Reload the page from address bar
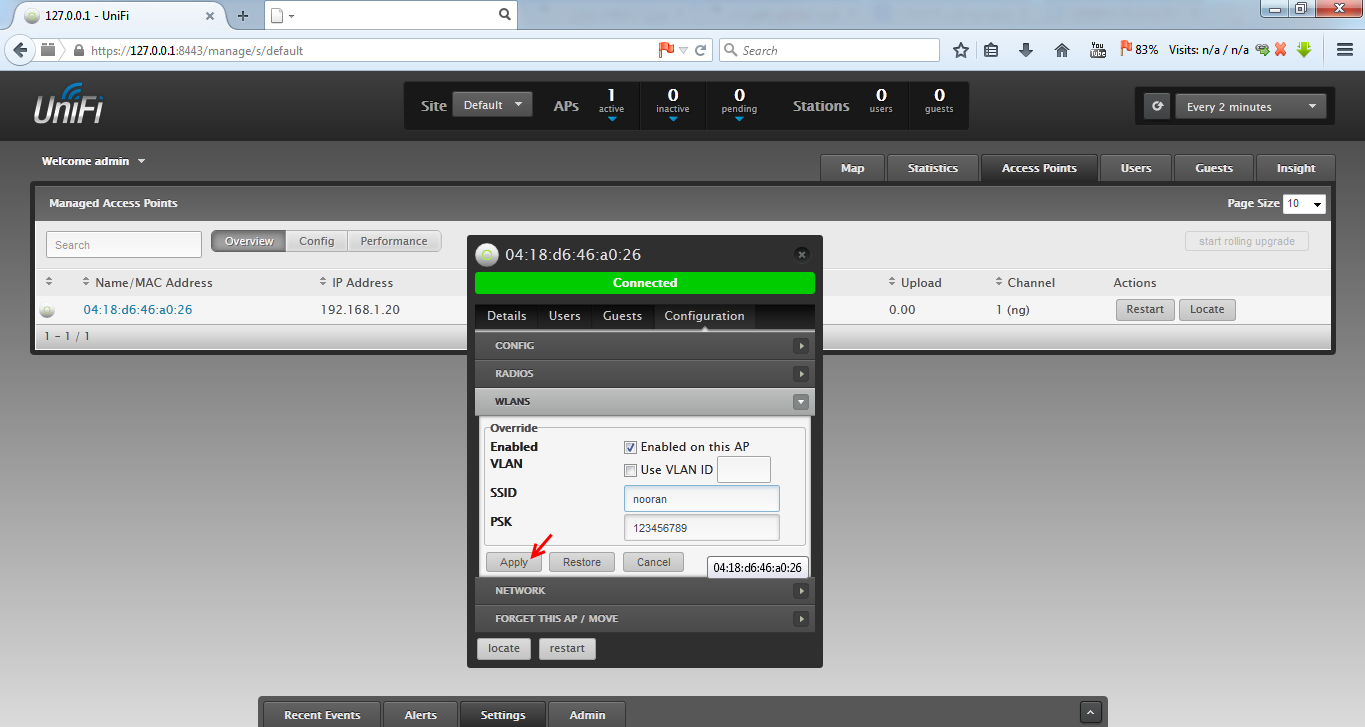 click(701, 50)
